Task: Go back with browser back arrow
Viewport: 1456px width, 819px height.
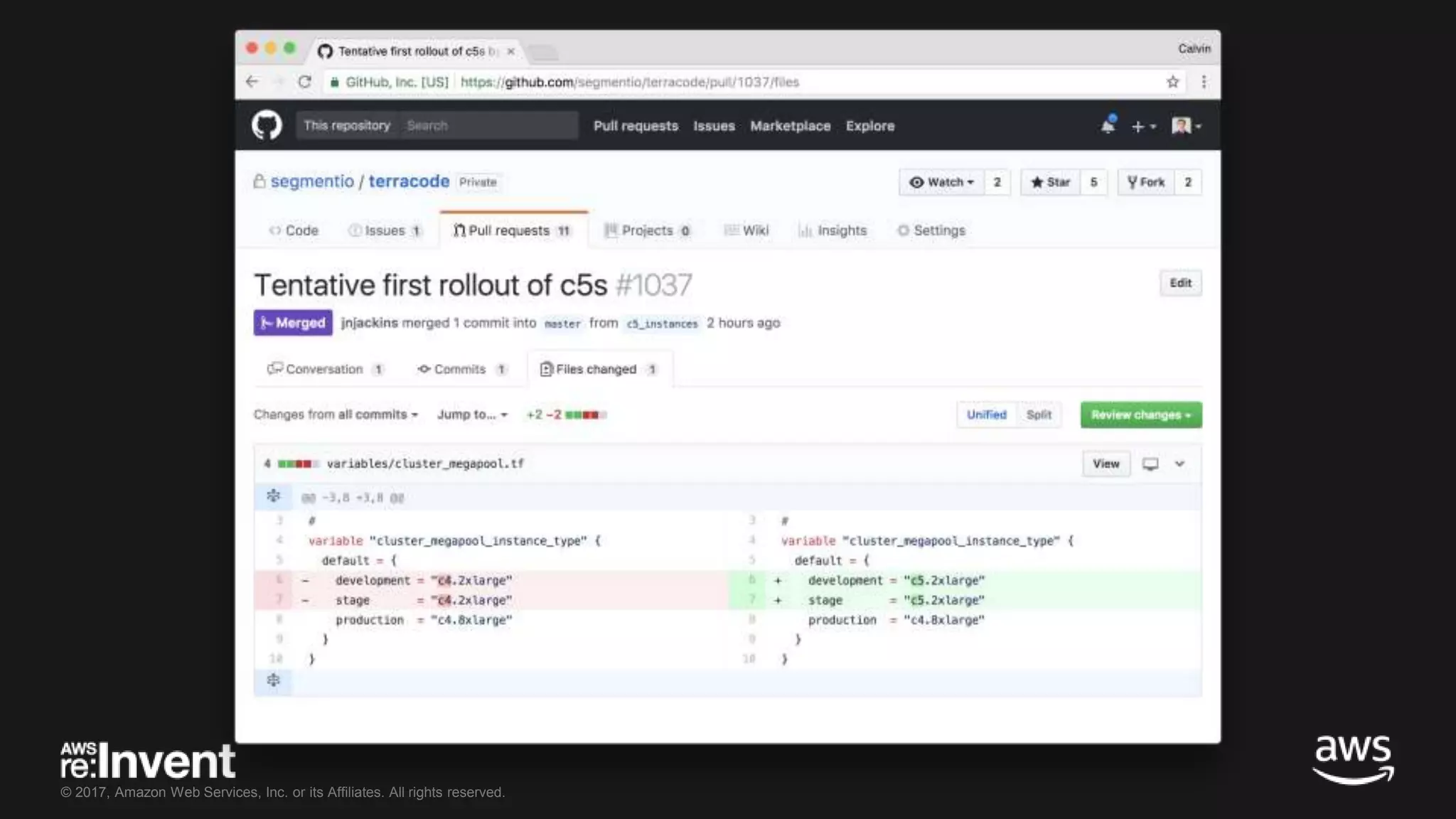Action: (x=252, y=82)
